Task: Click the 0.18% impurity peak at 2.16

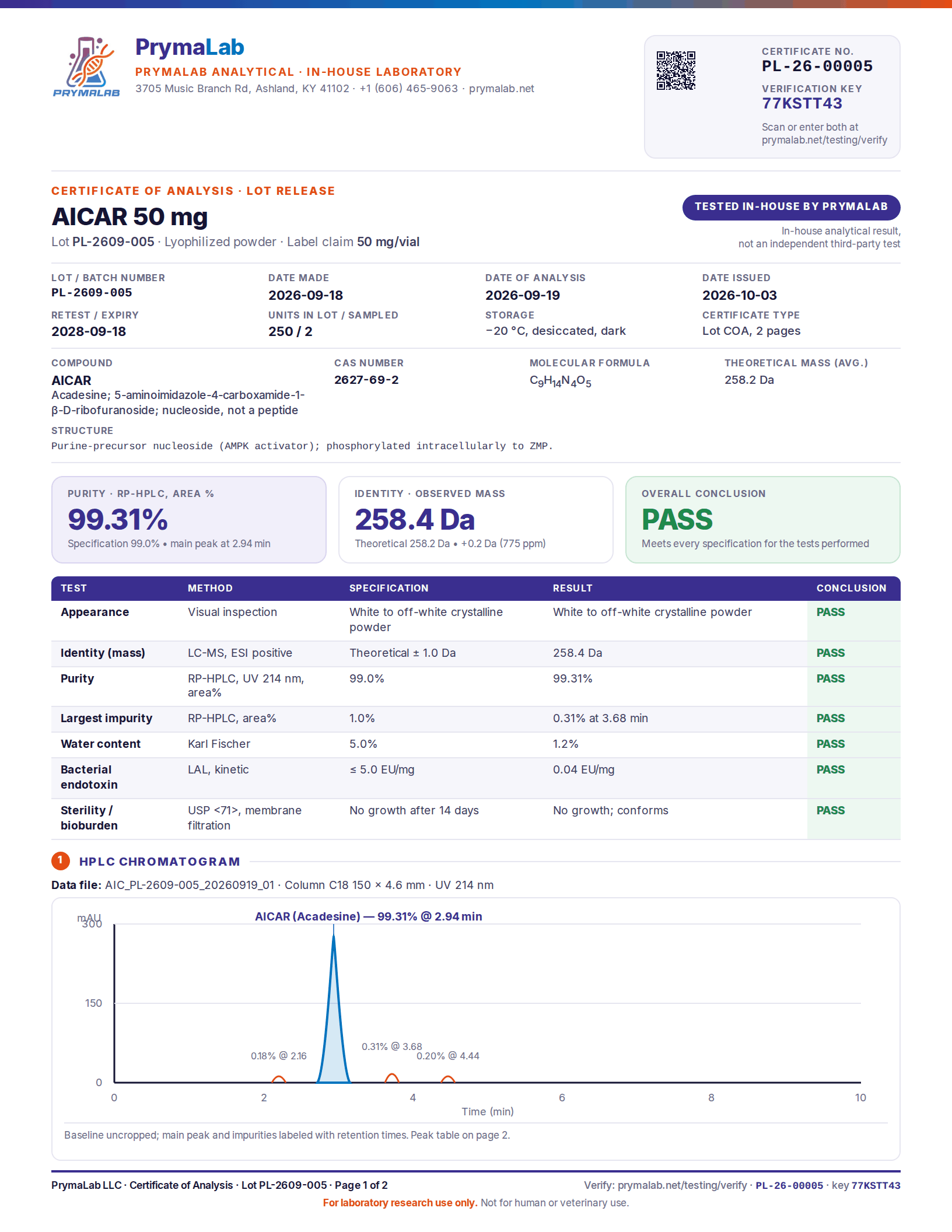Action: (x=279, y=1080)
